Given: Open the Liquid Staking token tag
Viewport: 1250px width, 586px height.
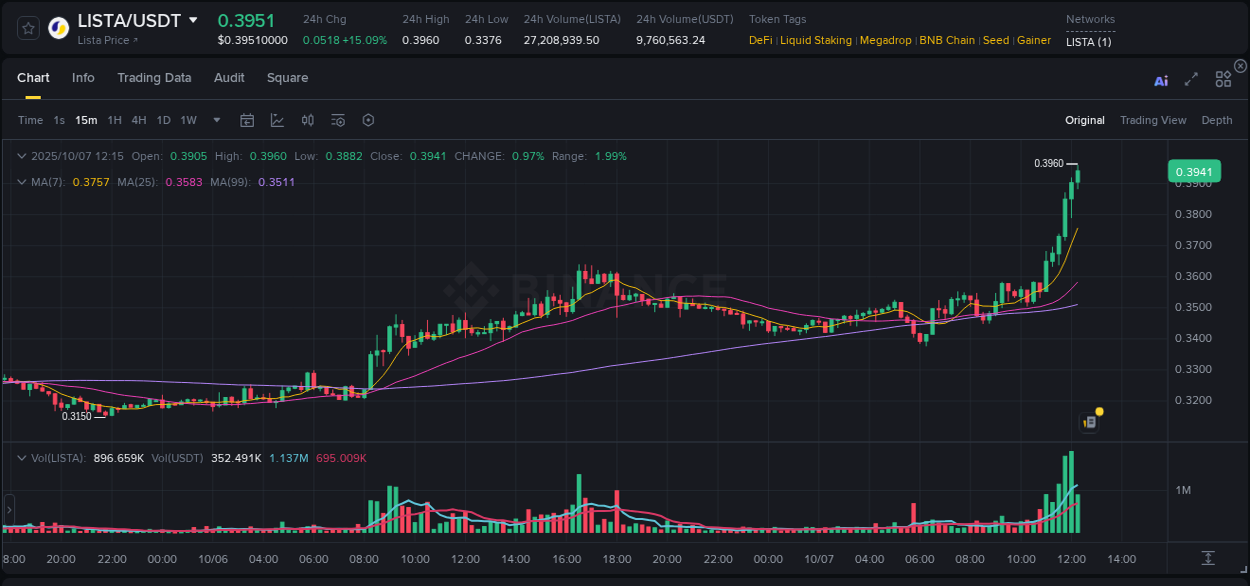Looking at the screenshot, I should pos(815,40).
